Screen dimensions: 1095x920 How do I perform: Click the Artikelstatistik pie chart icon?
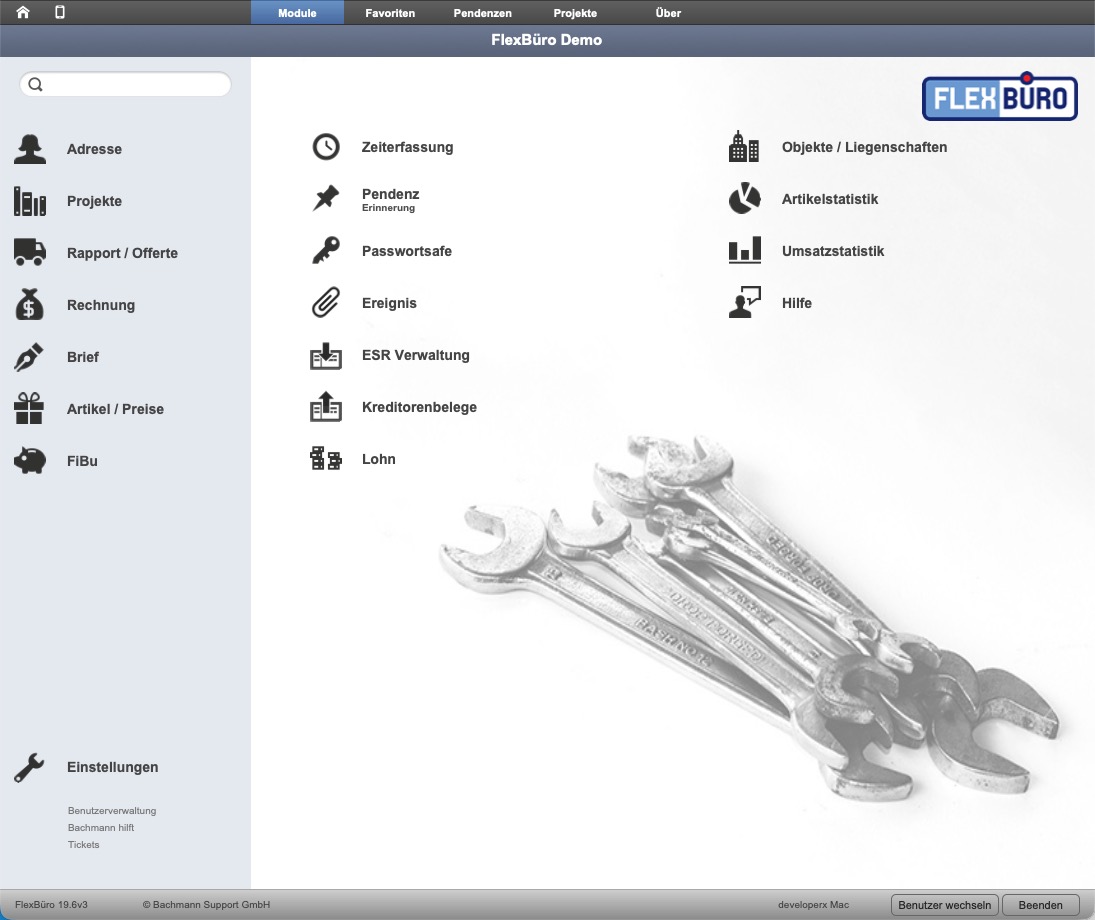pyautogui.click(x=744, y=198)
